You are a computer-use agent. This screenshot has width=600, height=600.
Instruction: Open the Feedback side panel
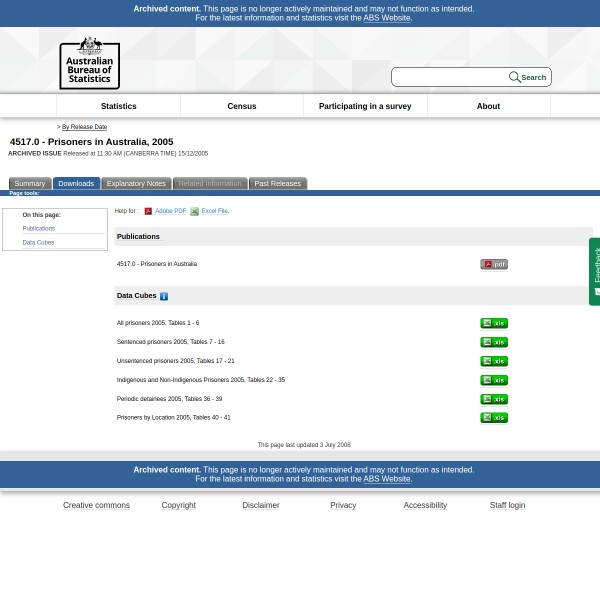(595, 271)
